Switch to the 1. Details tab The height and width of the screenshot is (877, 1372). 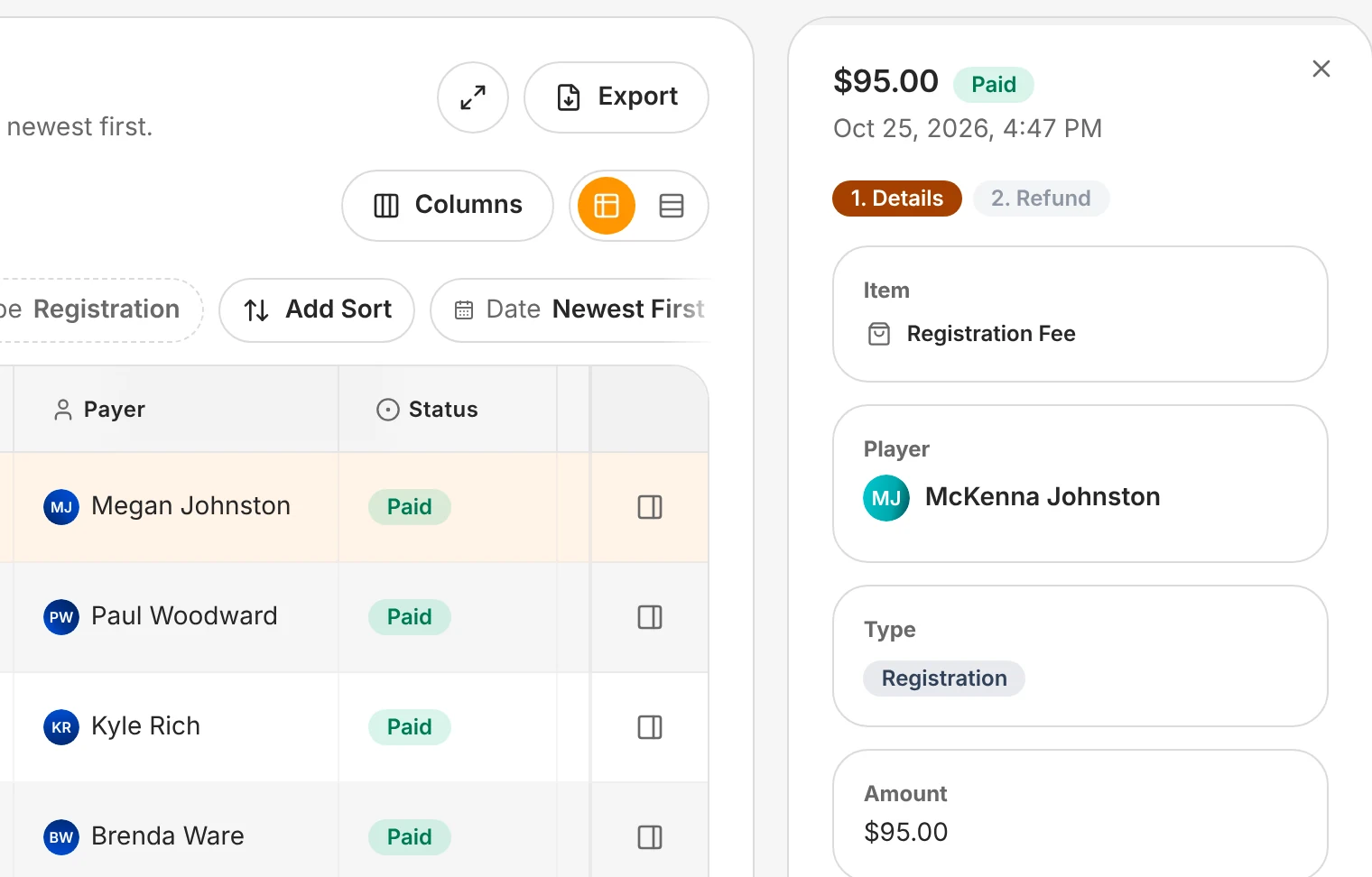click(x=897, y=198)
